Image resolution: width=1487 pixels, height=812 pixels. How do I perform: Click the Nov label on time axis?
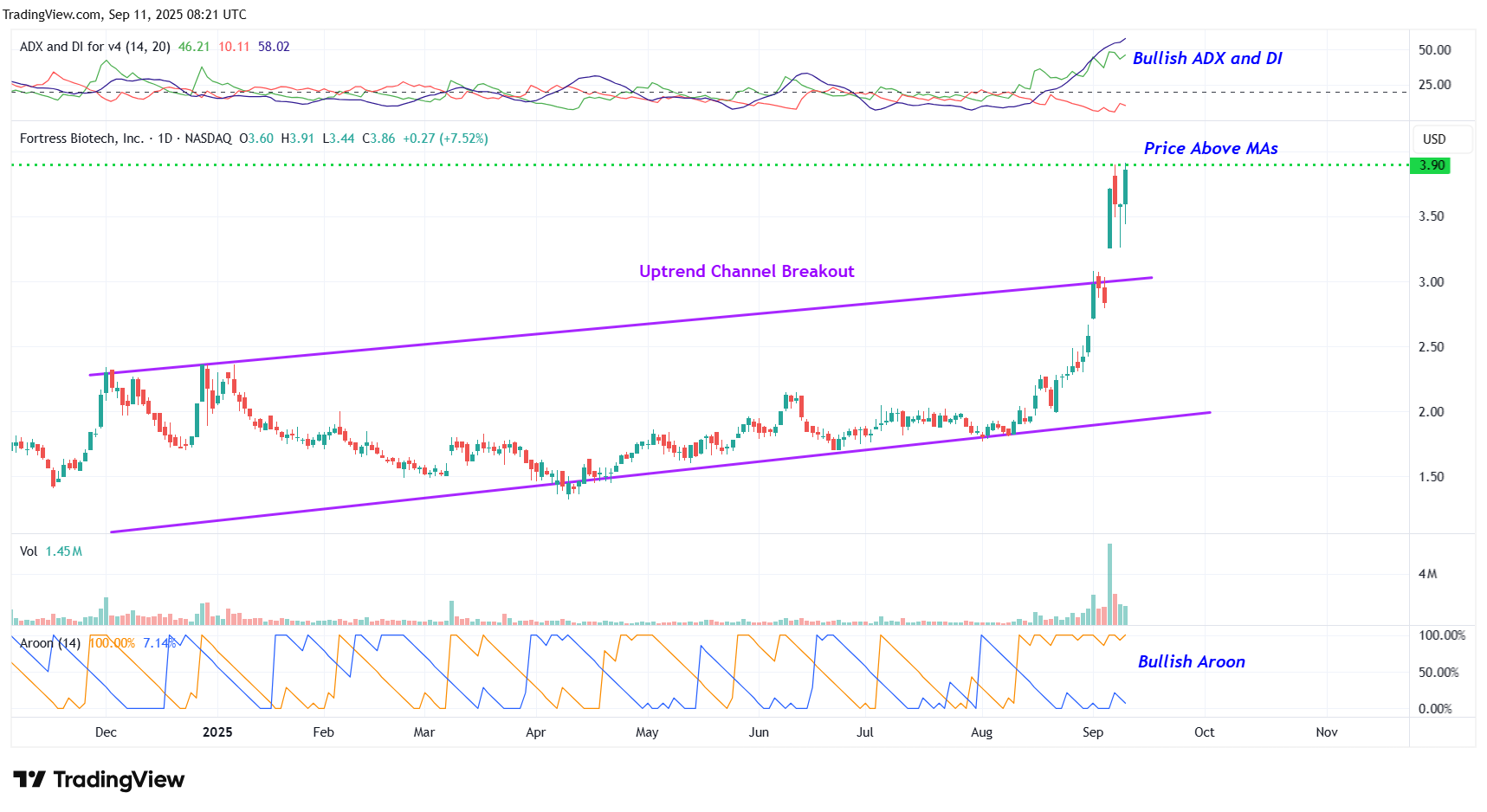(1327, 732)
